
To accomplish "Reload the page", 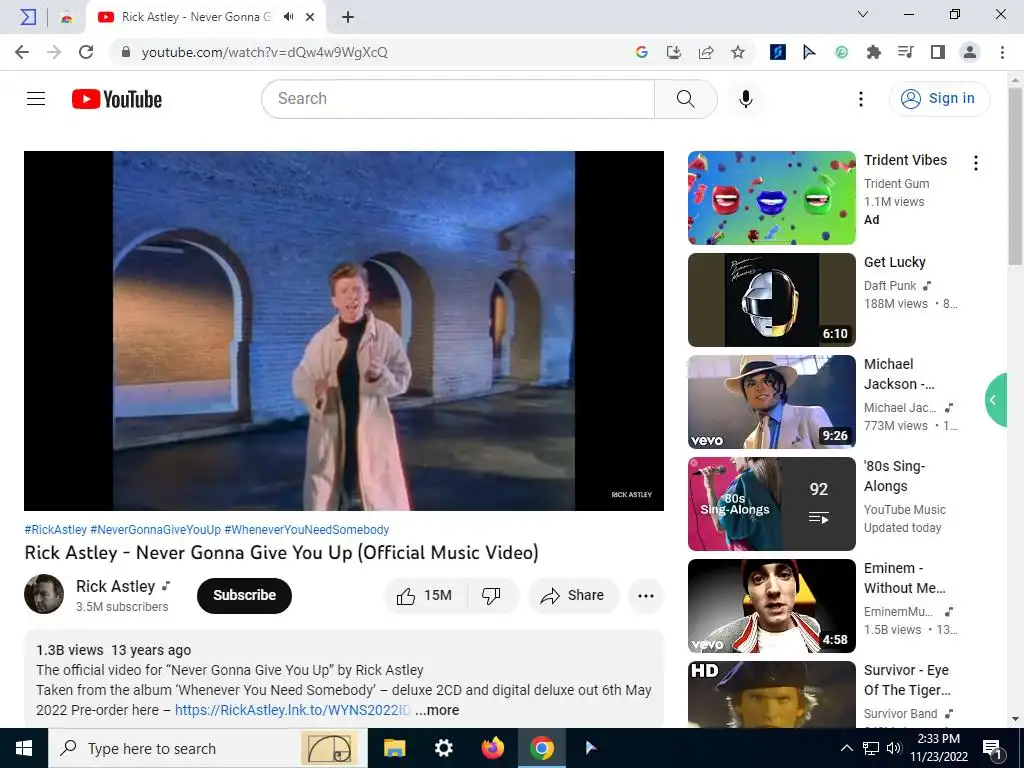I will coord(86,52).
